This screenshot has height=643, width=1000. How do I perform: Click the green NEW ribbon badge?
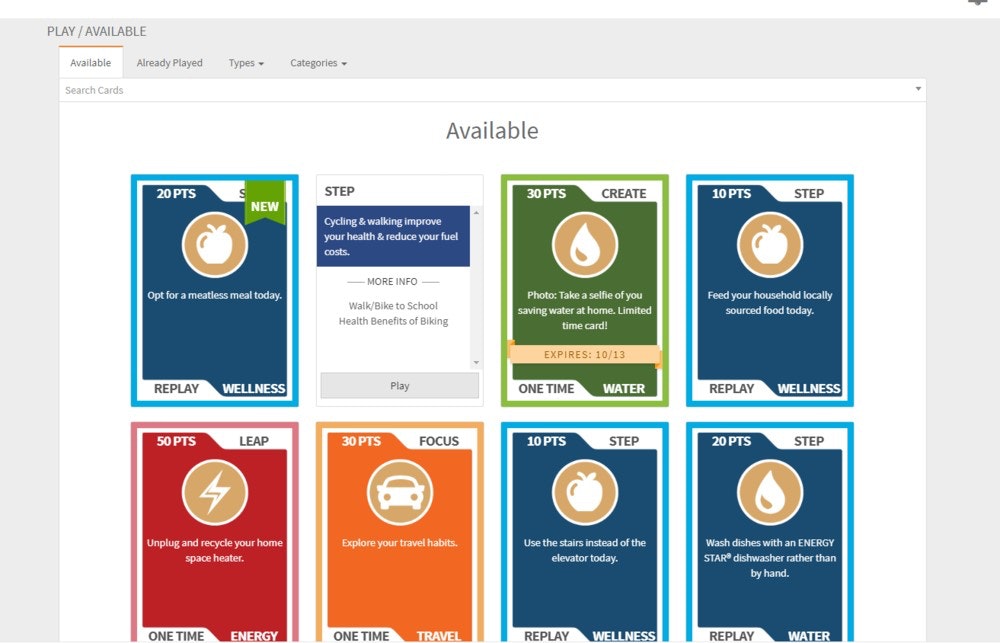(x=265, y=205)
